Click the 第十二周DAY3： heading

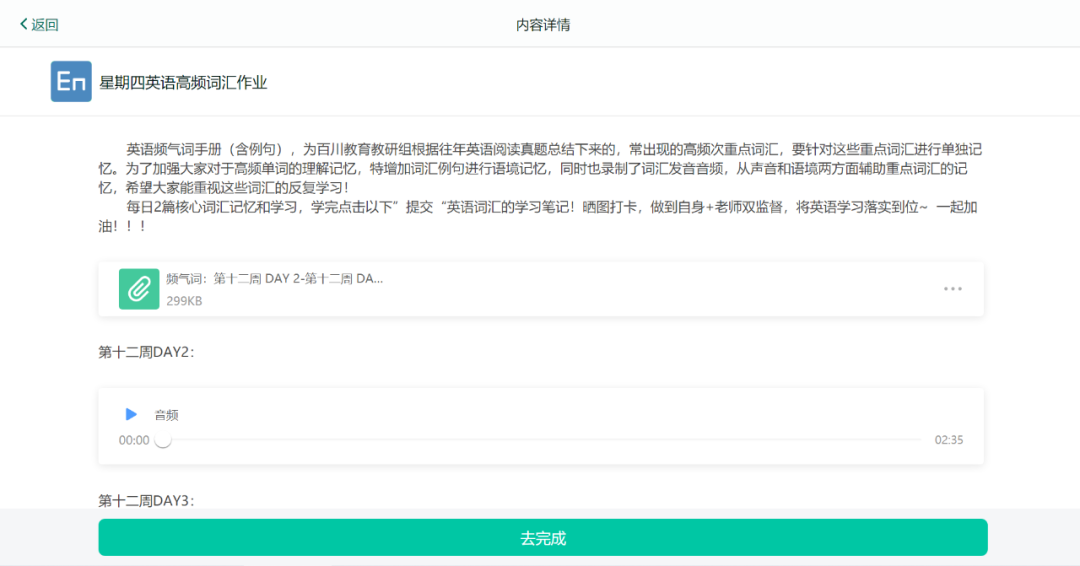[x=146, y=501]
